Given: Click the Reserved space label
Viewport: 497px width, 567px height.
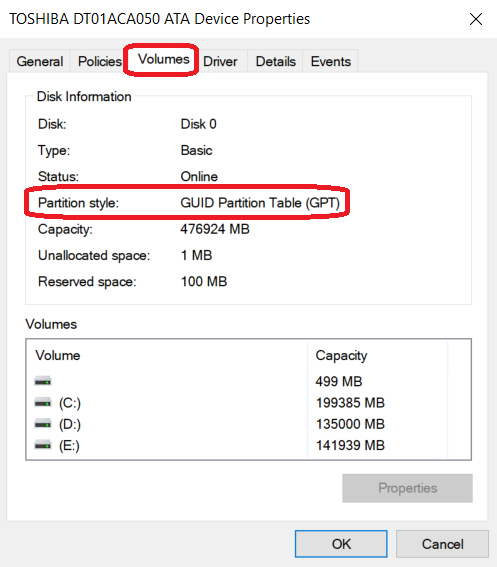Looking at the screenshot, I should click(87, 282).
